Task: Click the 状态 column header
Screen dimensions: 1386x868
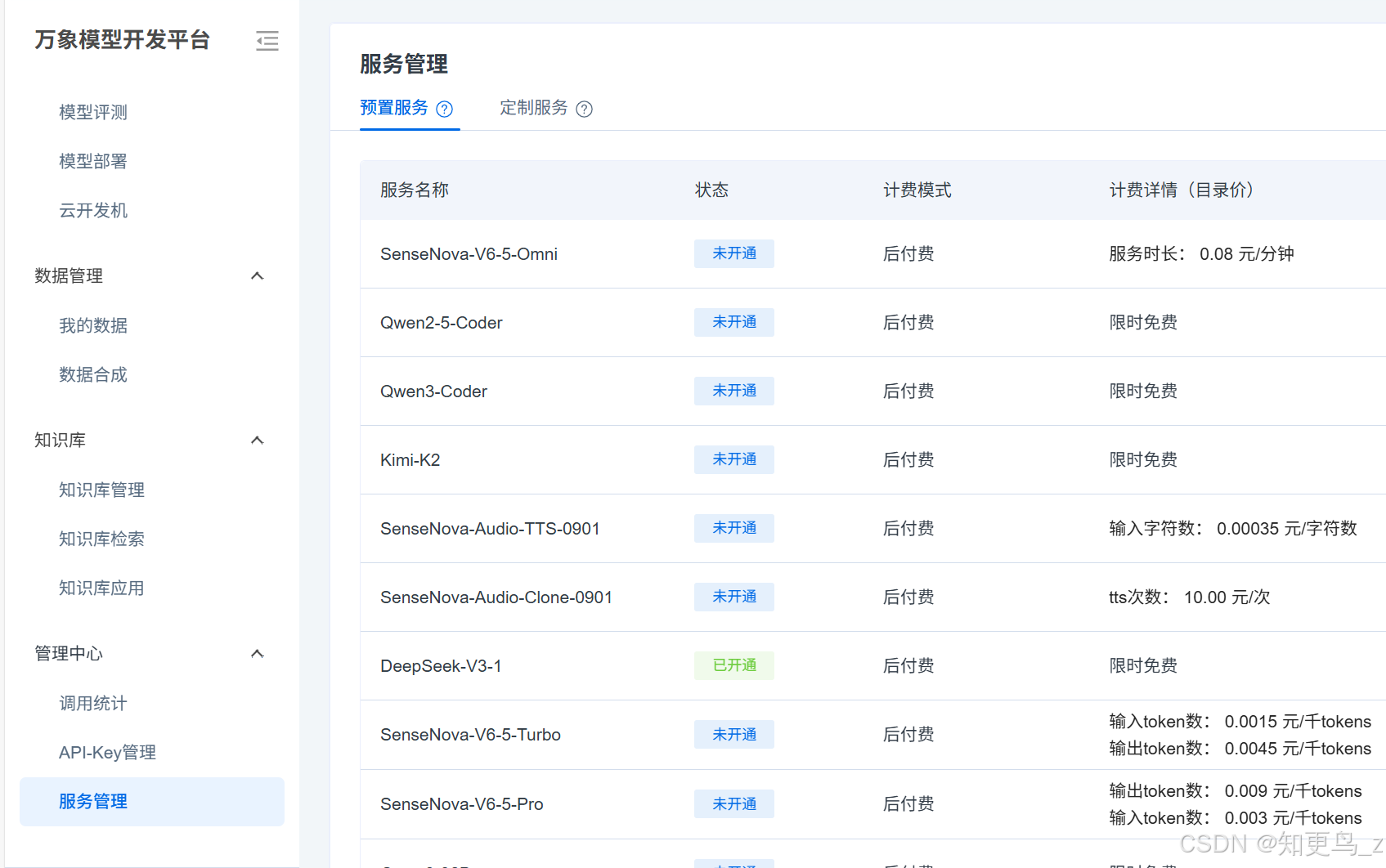Action: pos(711,190)
